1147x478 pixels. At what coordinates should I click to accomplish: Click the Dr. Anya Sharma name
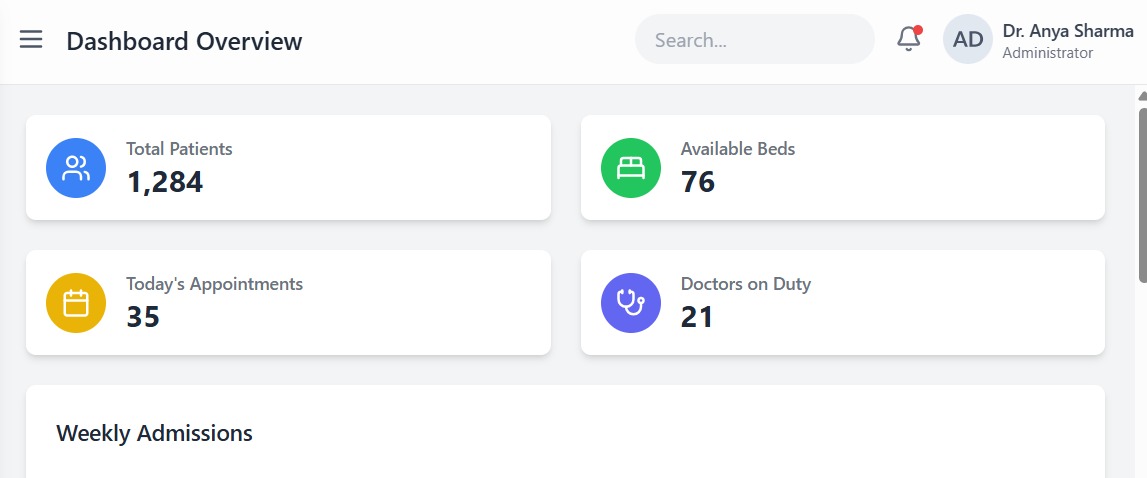point(1067,31)
